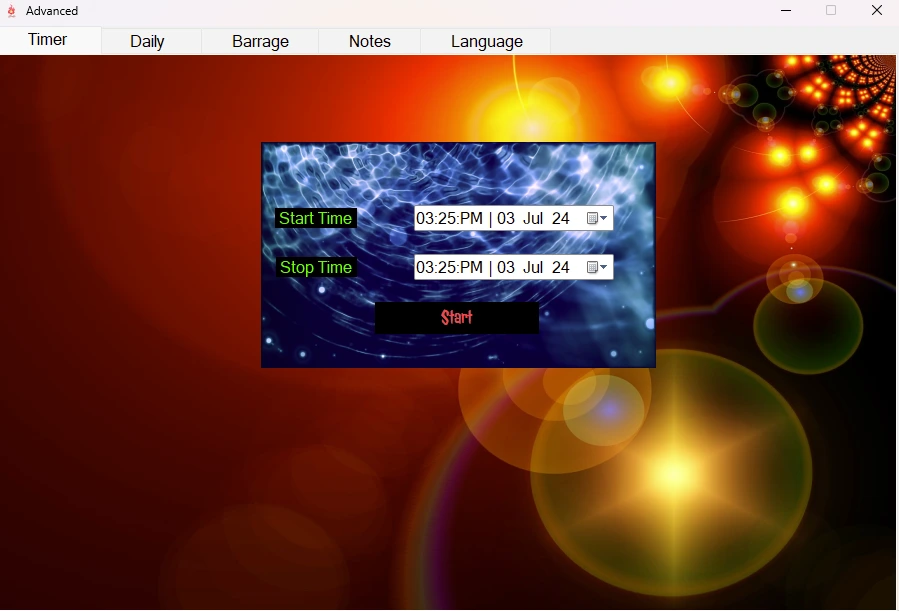
Task: Open the Timer tab
Action: pyautogui.click(x=50, y=40)
